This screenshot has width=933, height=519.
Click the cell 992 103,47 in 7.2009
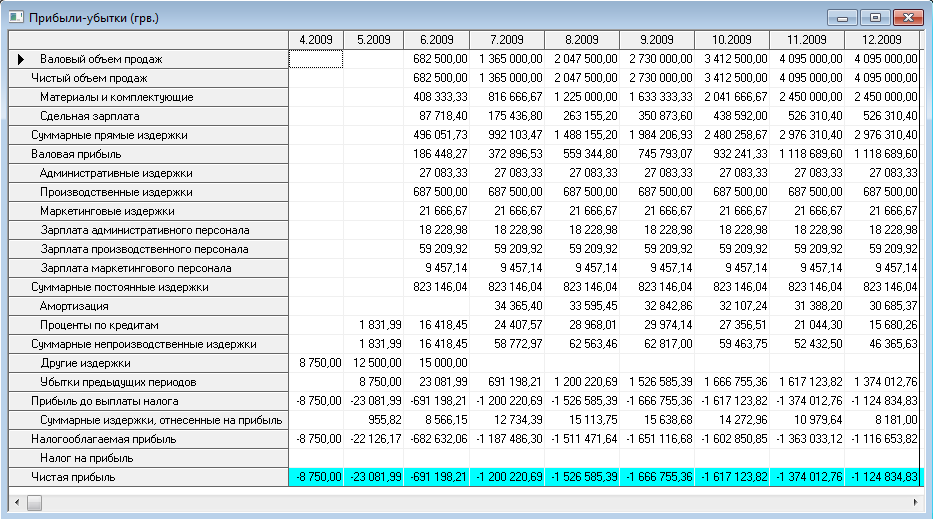[x=507, y=135]
